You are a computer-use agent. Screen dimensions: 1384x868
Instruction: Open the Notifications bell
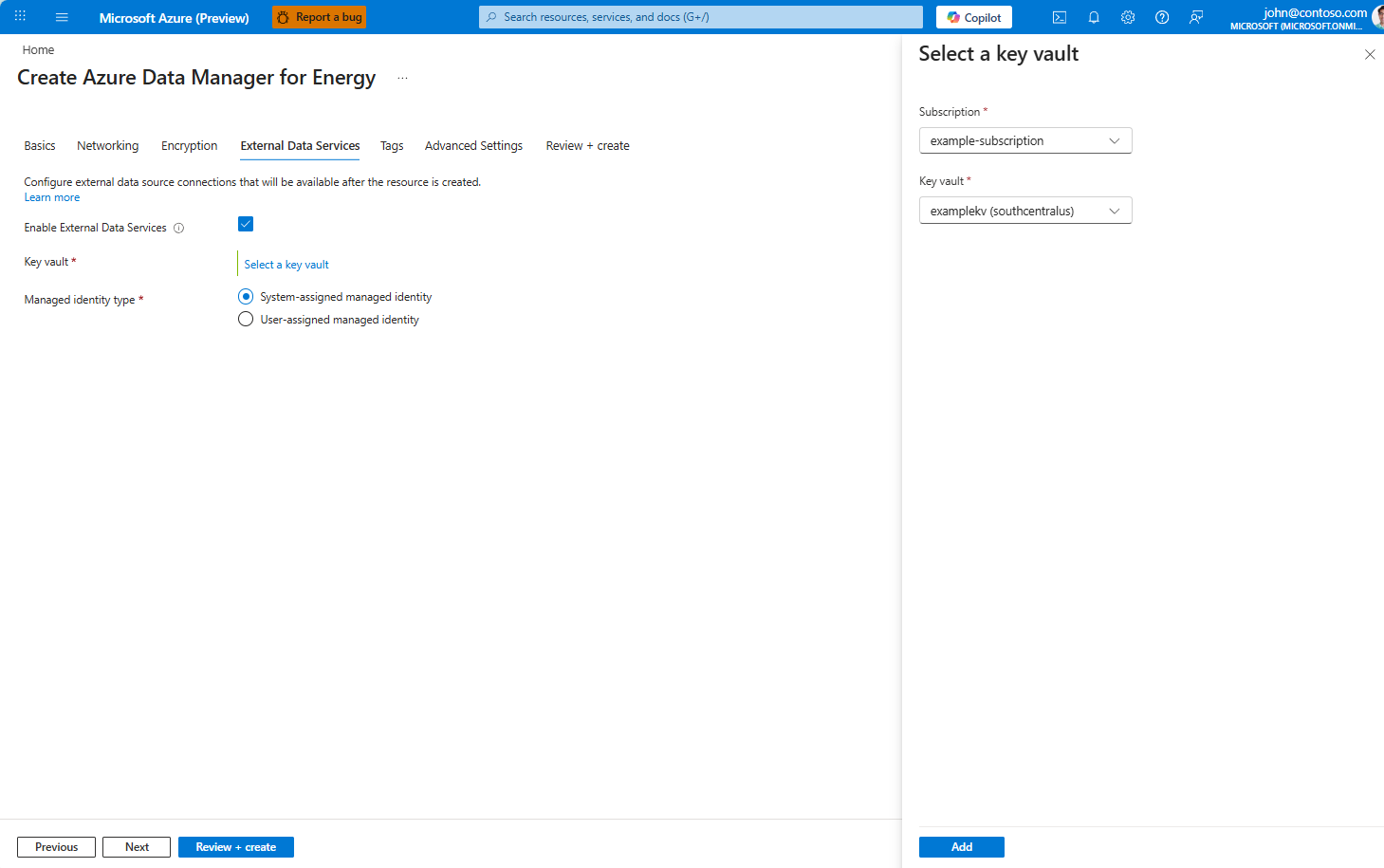pos(1093,16)
